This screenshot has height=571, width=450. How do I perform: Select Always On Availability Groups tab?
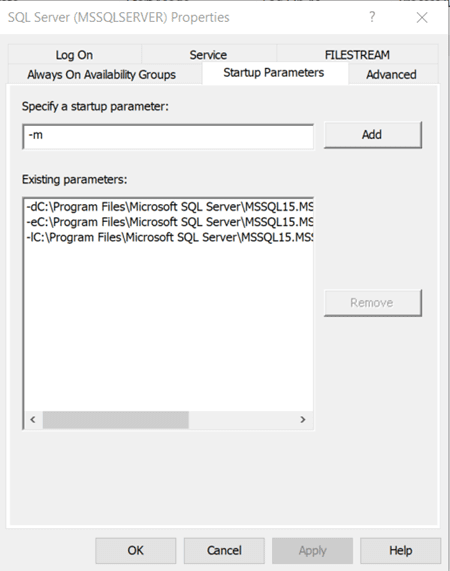point(102,75)
